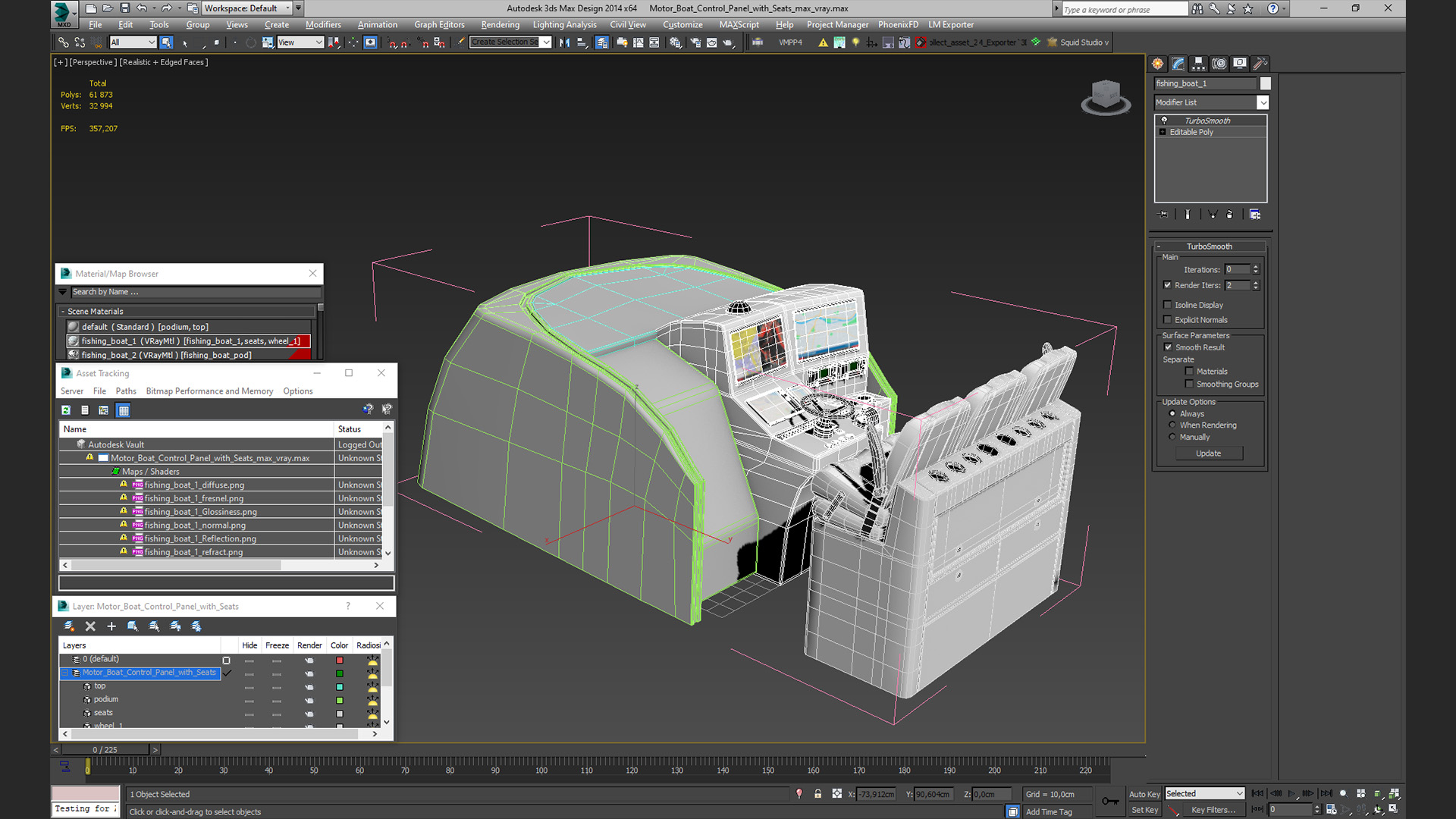Uncheck the Smooth Result checkbox

point(1168,347)
